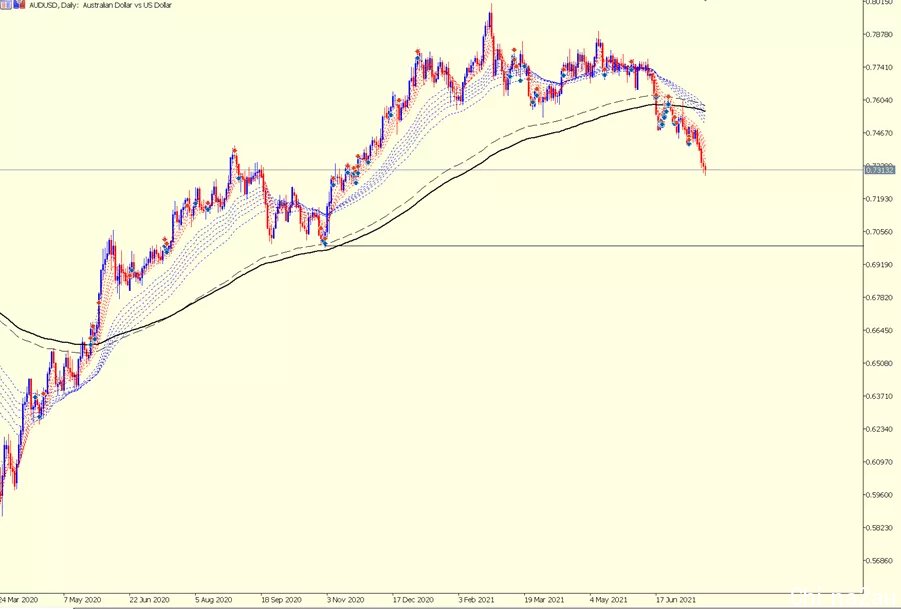Click the 0.58230 price scale label

[880, 528]
